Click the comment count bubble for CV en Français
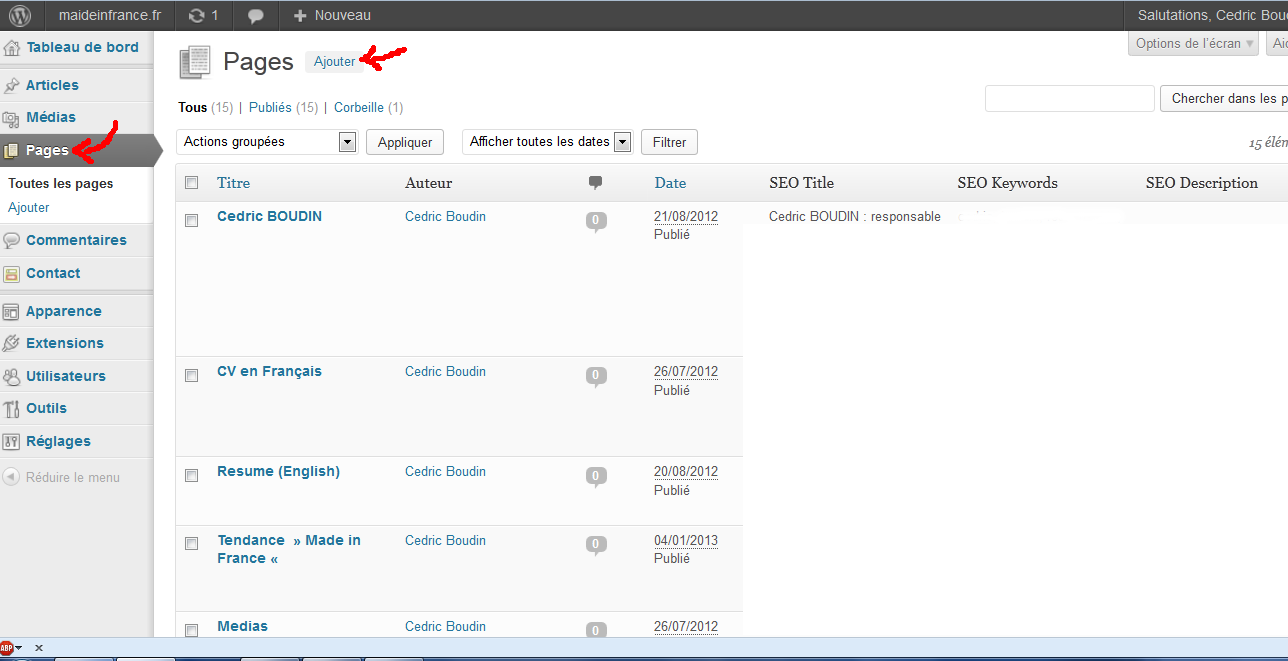Screen dimensions: 1288x661 coord(596,377)
